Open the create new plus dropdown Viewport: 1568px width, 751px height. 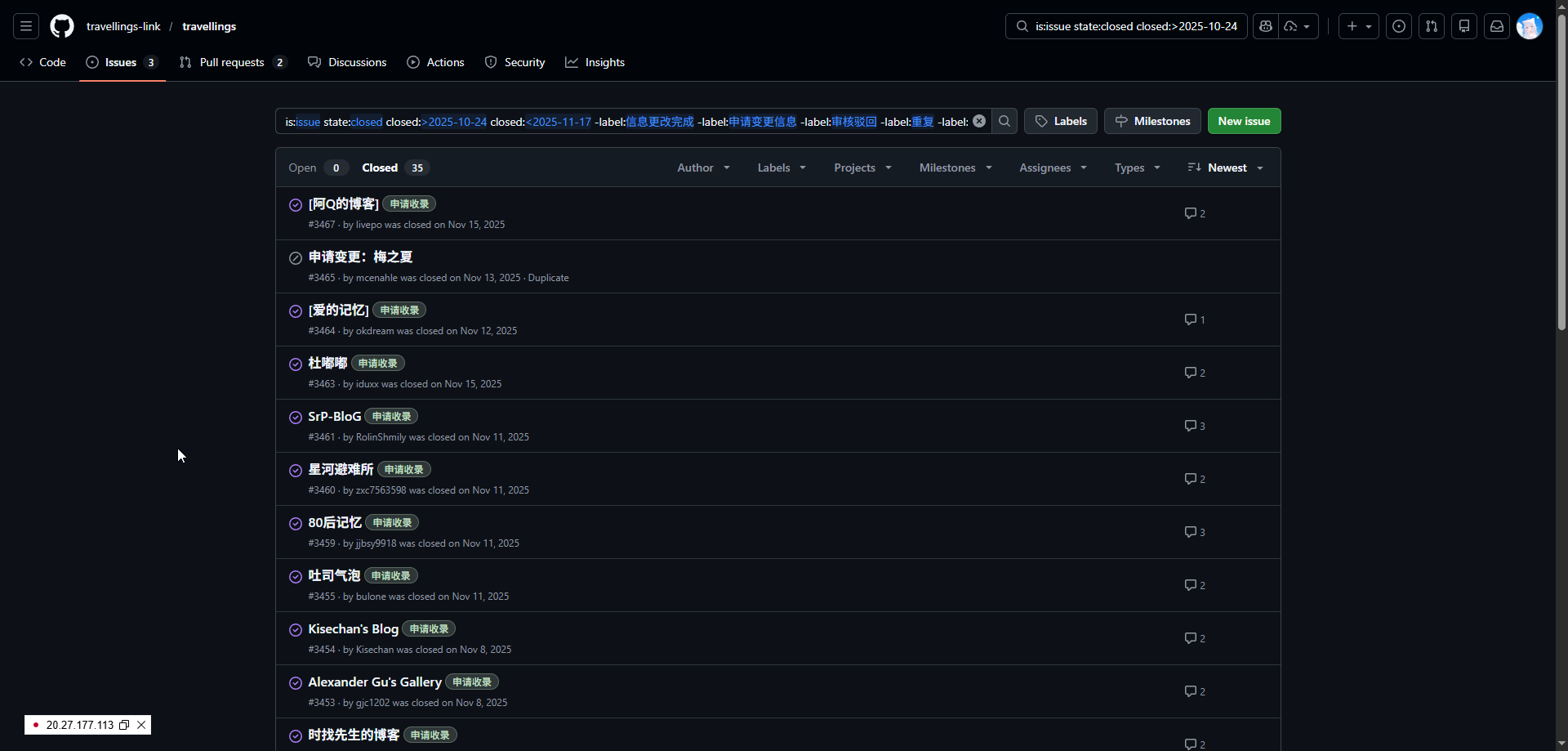click(1359, 26)
